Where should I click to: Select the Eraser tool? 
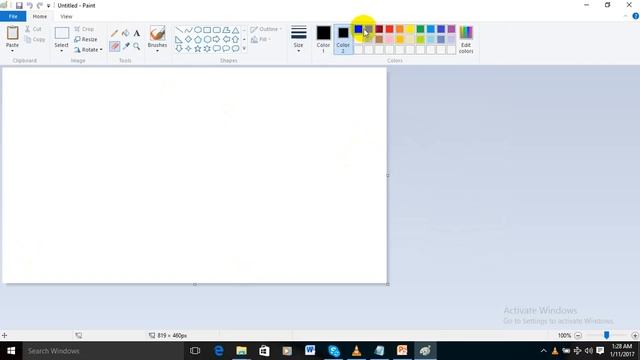coord(115,46)
